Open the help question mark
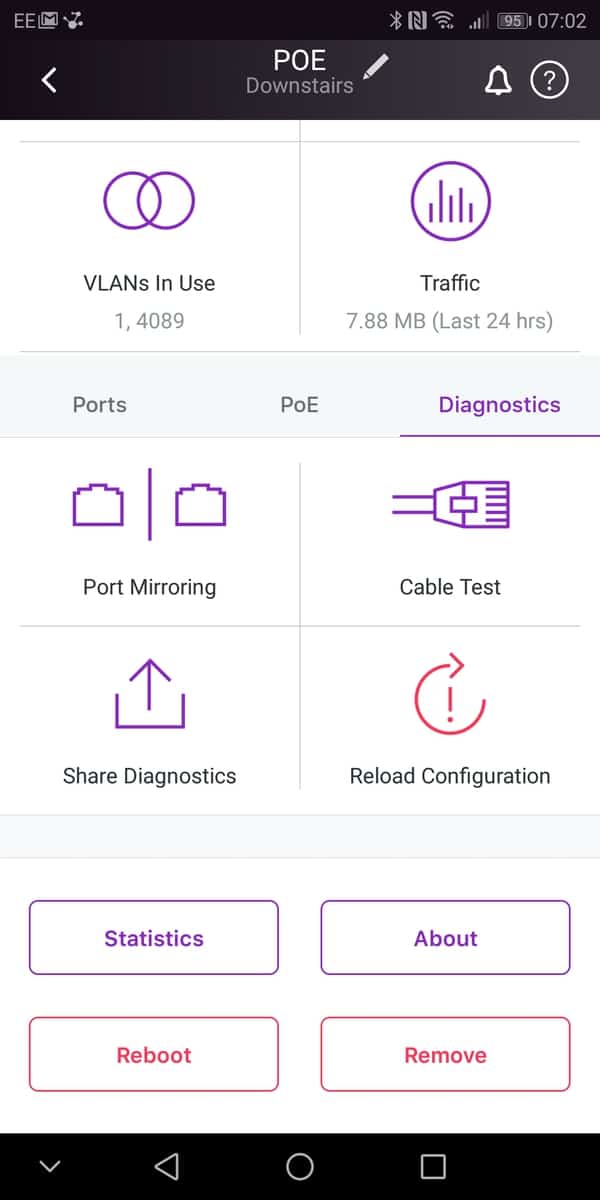Image resolution: width=600 pixels, height=1200 pixels. [549, 81]
